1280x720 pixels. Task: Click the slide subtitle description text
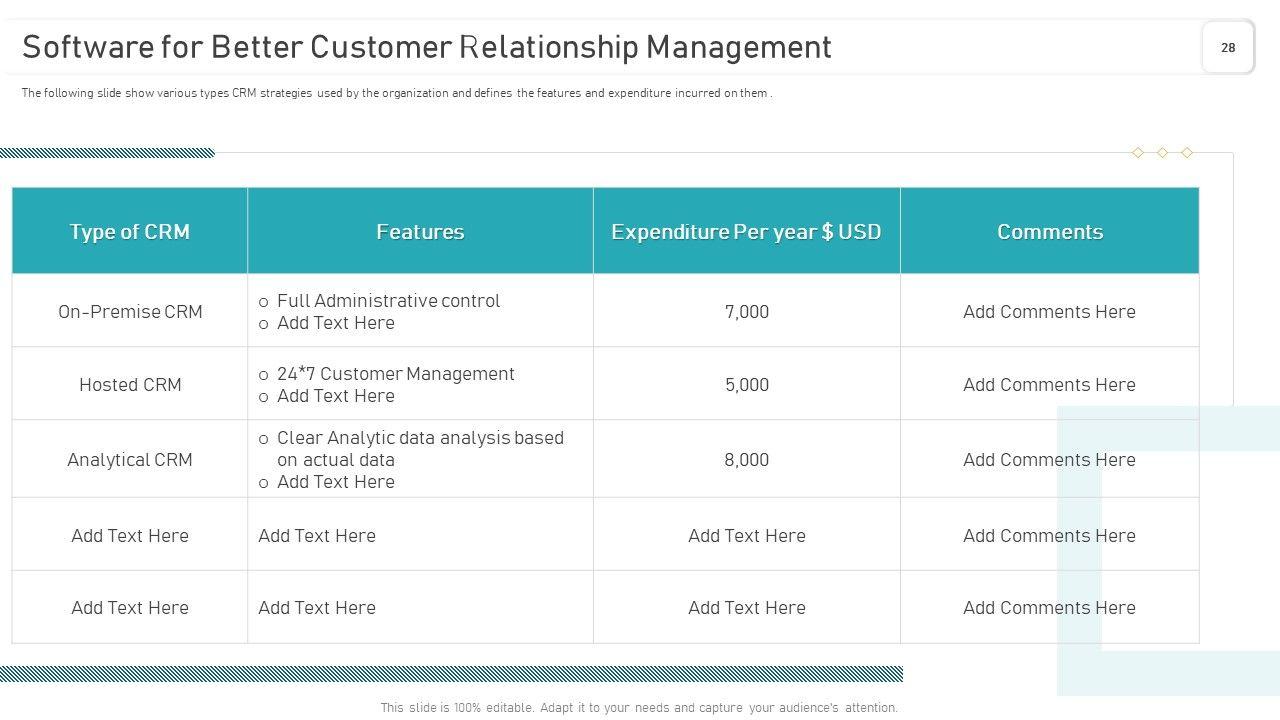[397, 93]
